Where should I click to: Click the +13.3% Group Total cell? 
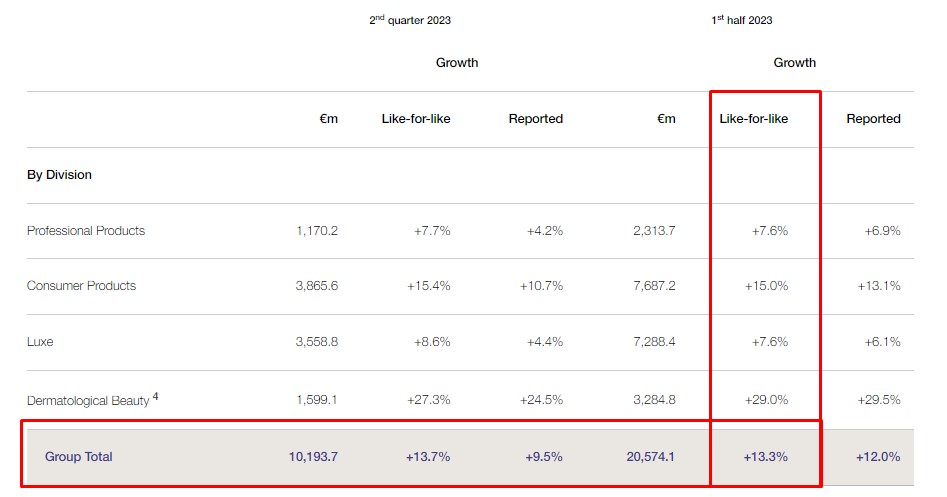tap(766, 457)
